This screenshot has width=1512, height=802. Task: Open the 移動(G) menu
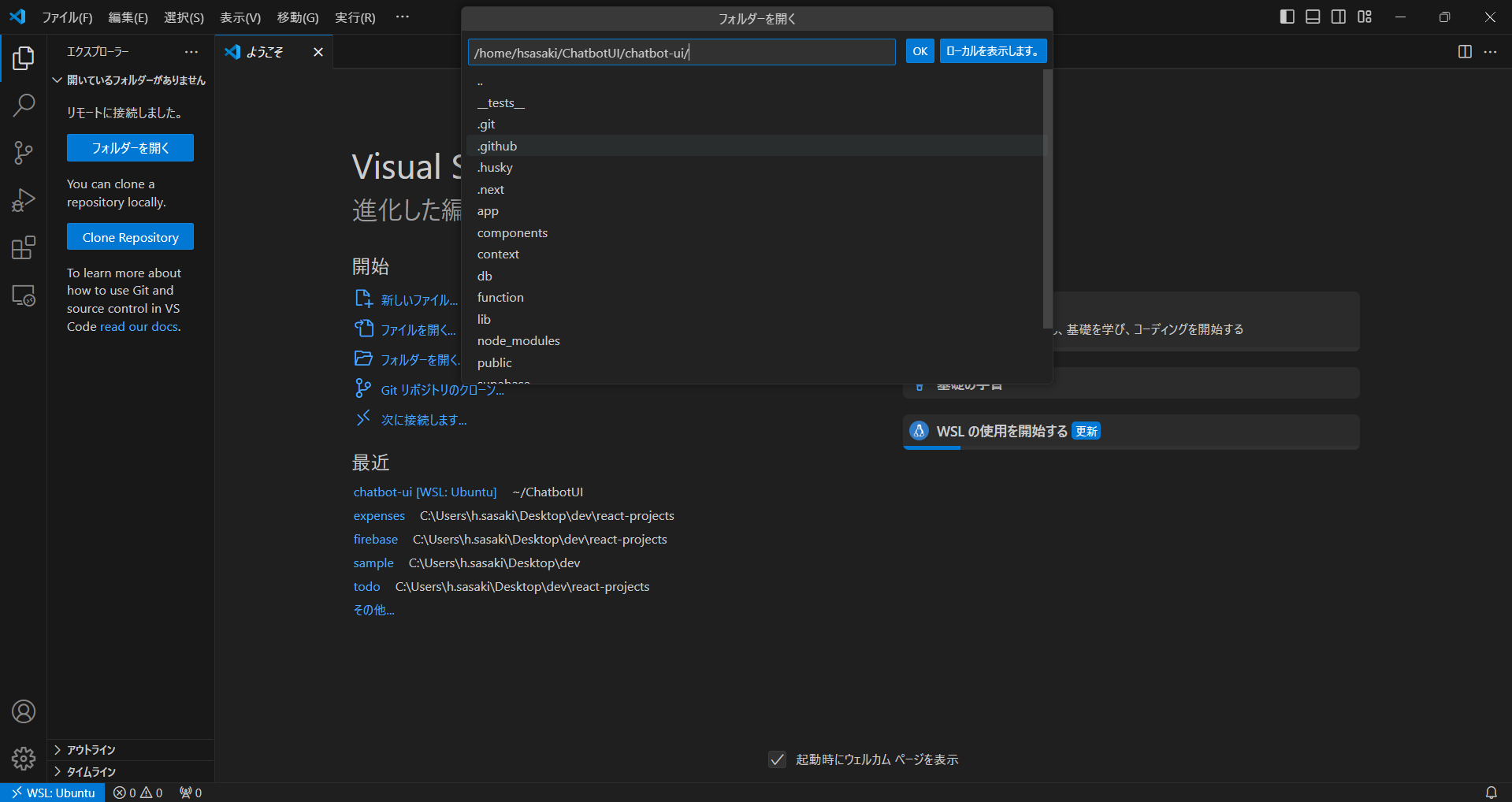tap(298, 17)
